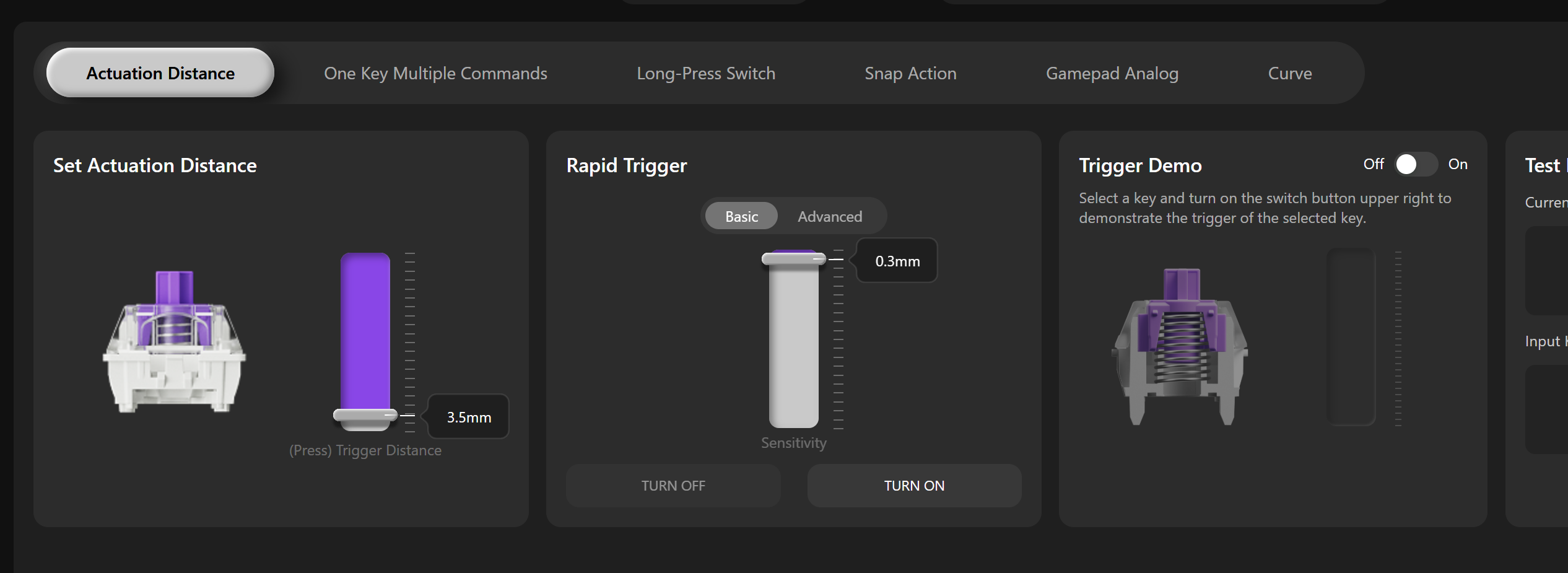The width and height of the screenshot is (1568, 573).
Task: Select the Gamepad Analog tab
Action: [1112, 73]
